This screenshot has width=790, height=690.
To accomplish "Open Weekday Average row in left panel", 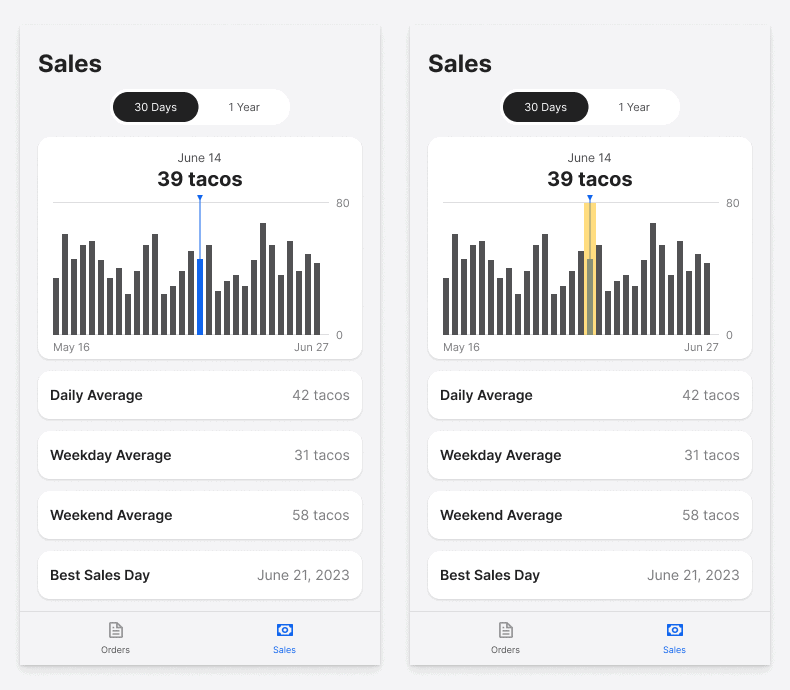I will coord(200,455).
